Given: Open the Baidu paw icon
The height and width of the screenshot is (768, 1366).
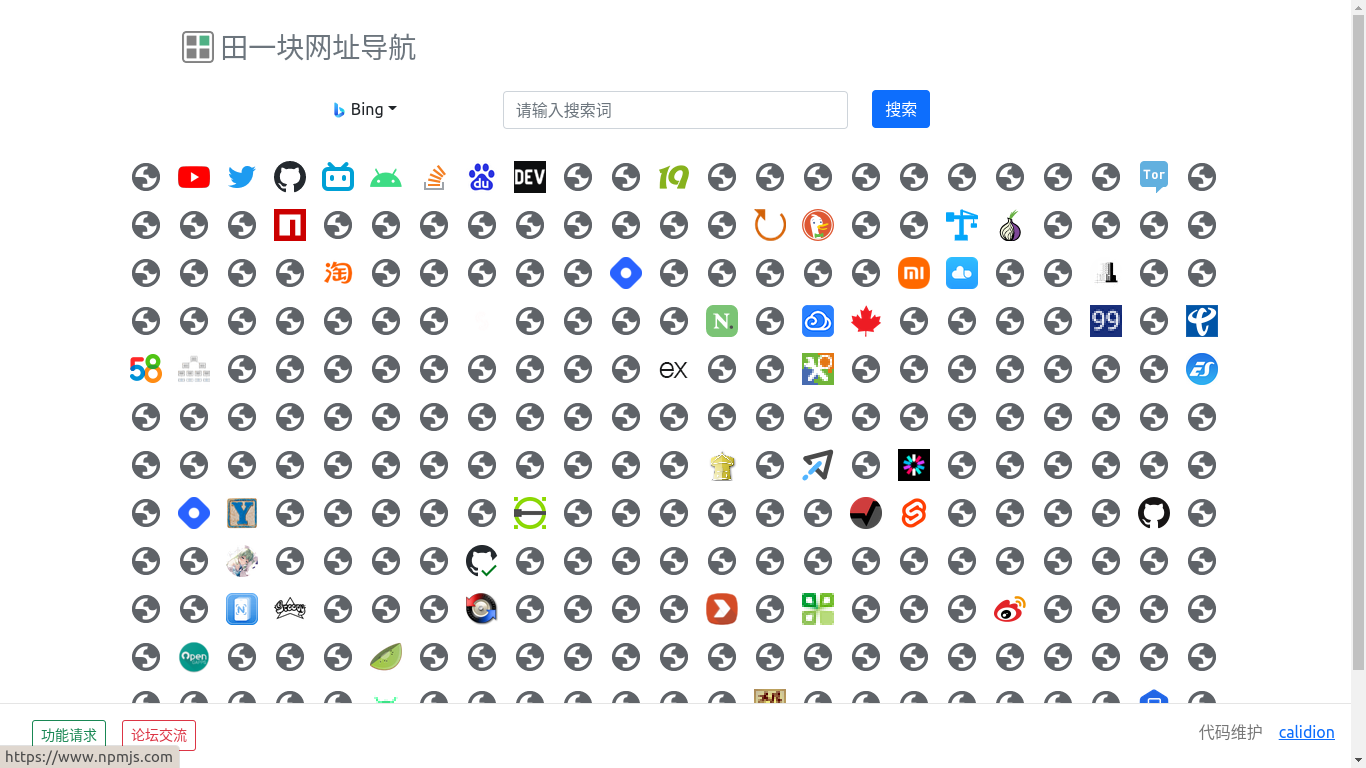Looking at the screenshot, I should (x=482, y=177).
